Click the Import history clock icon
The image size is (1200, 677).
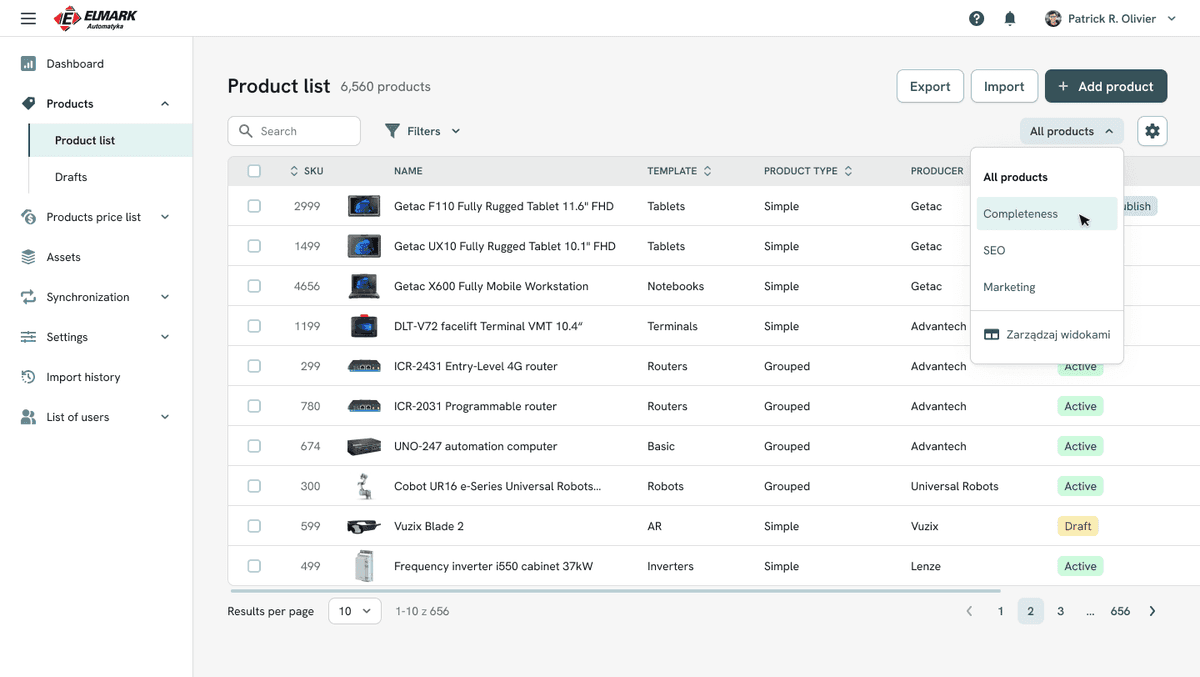[x=28, y=377]
